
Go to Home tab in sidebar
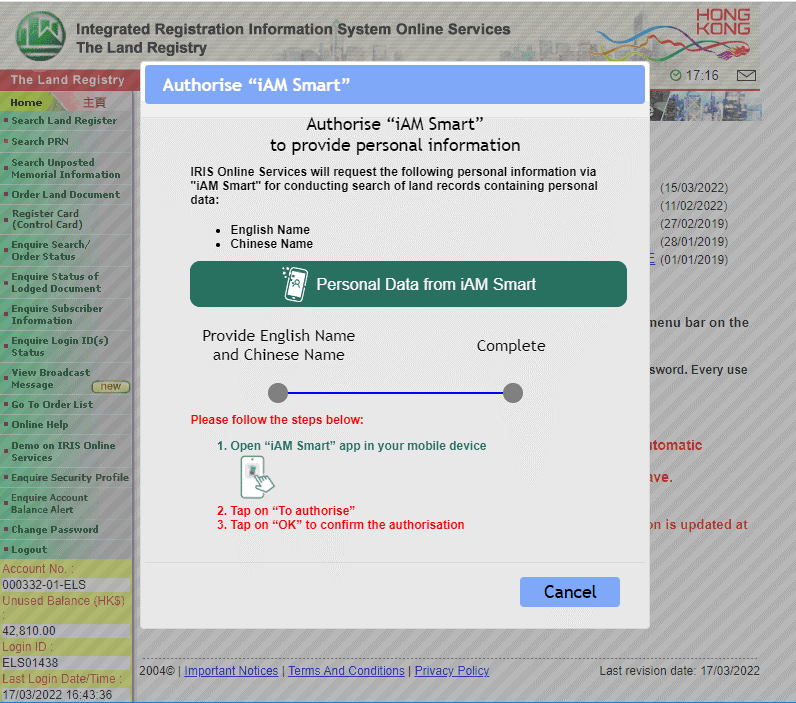coord(26,103)
